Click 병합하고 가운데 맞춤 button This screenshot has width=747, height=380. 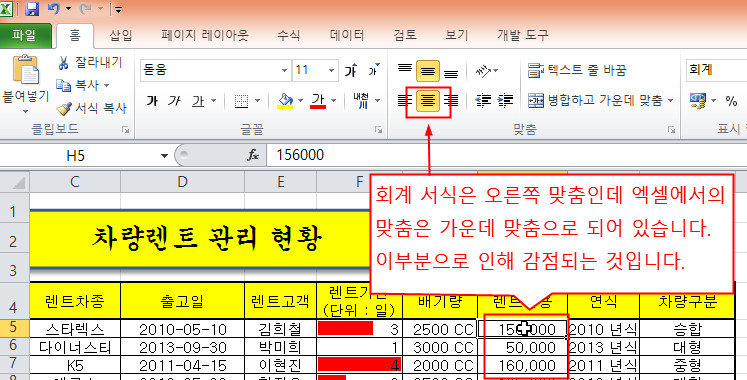(595, 100)
